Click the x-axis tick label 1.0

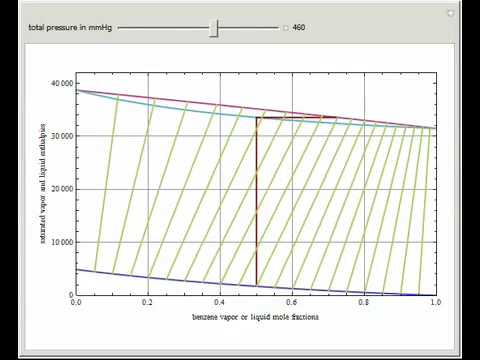pos(436,302)
